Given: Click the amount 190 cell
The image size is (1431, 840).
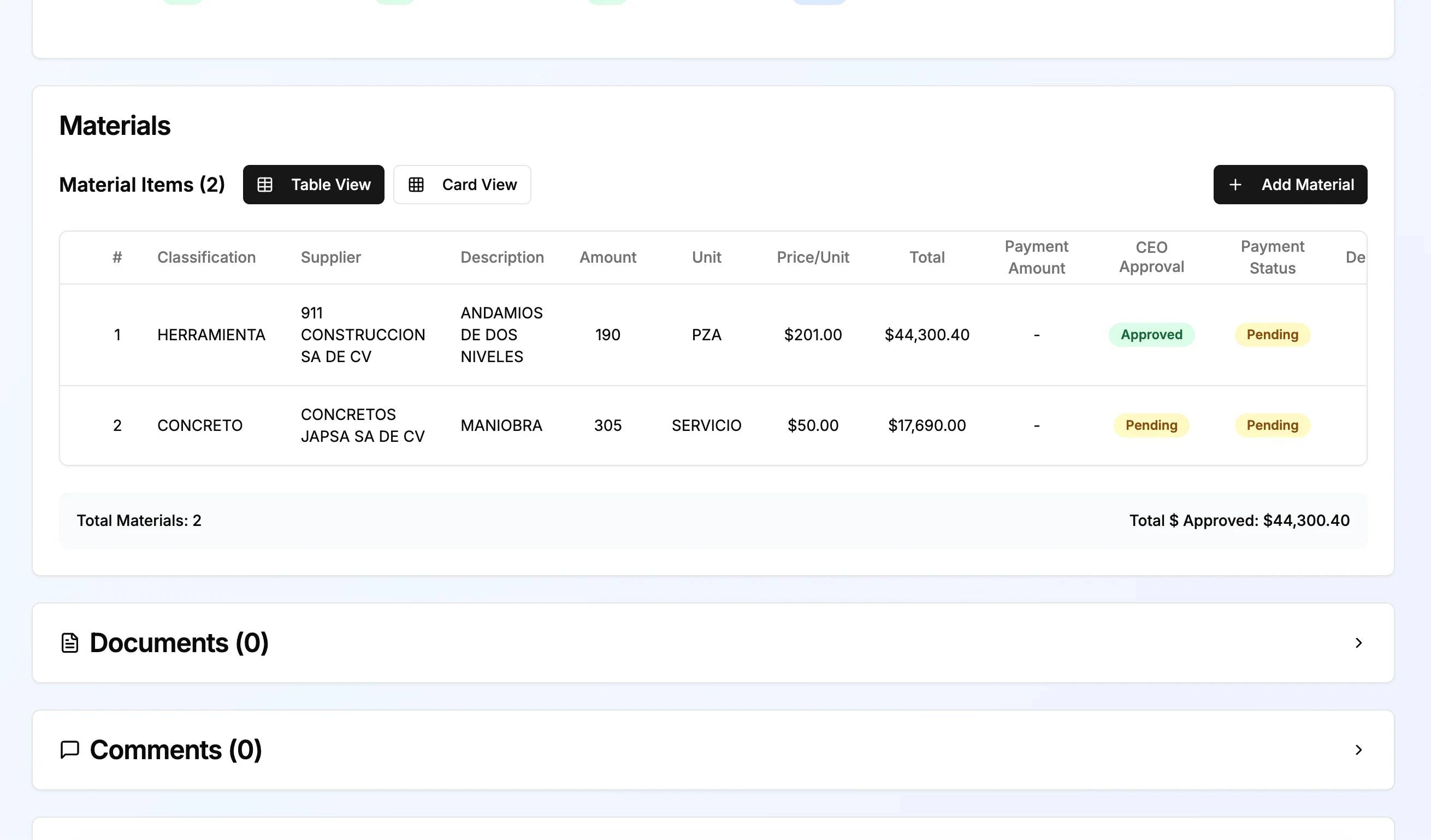Looking at the screenshot, I should 607,334.
